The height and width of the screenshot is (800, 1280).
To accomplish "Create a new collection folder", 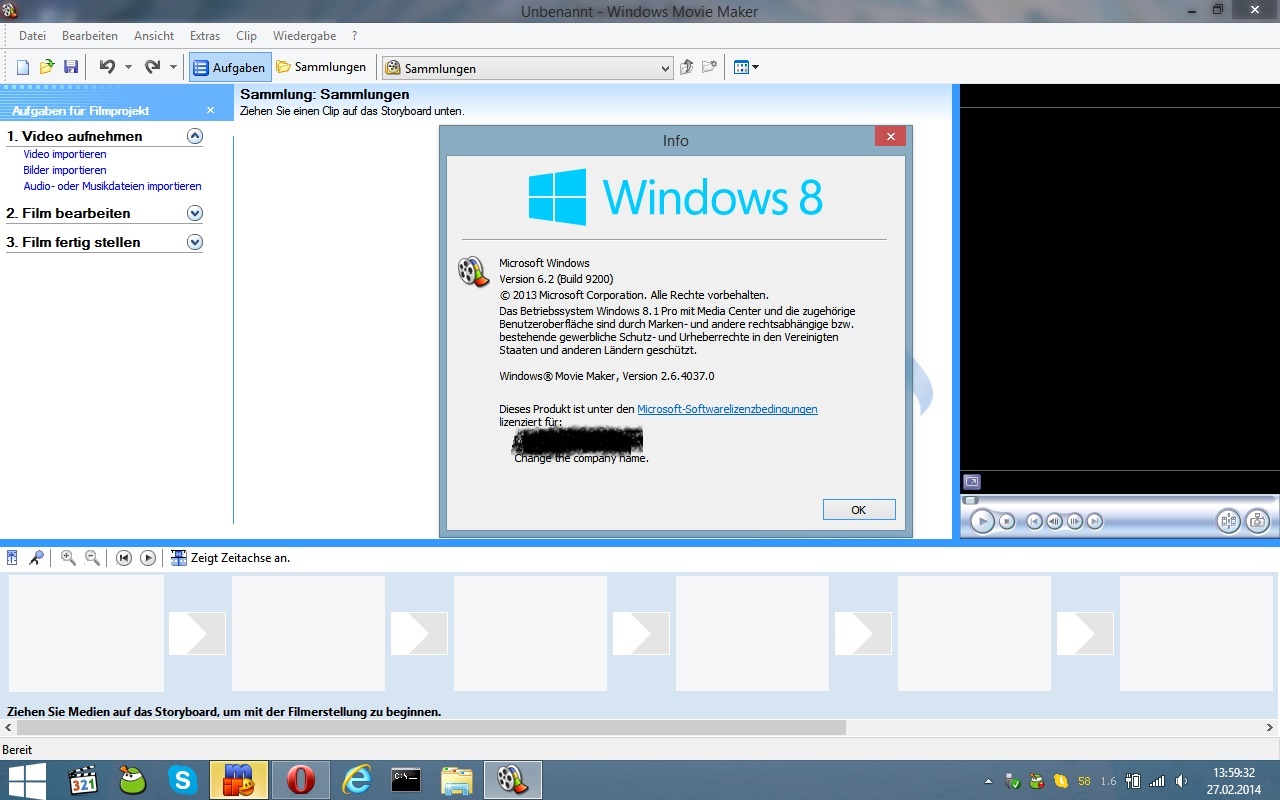I will click(x=709, y=67).
